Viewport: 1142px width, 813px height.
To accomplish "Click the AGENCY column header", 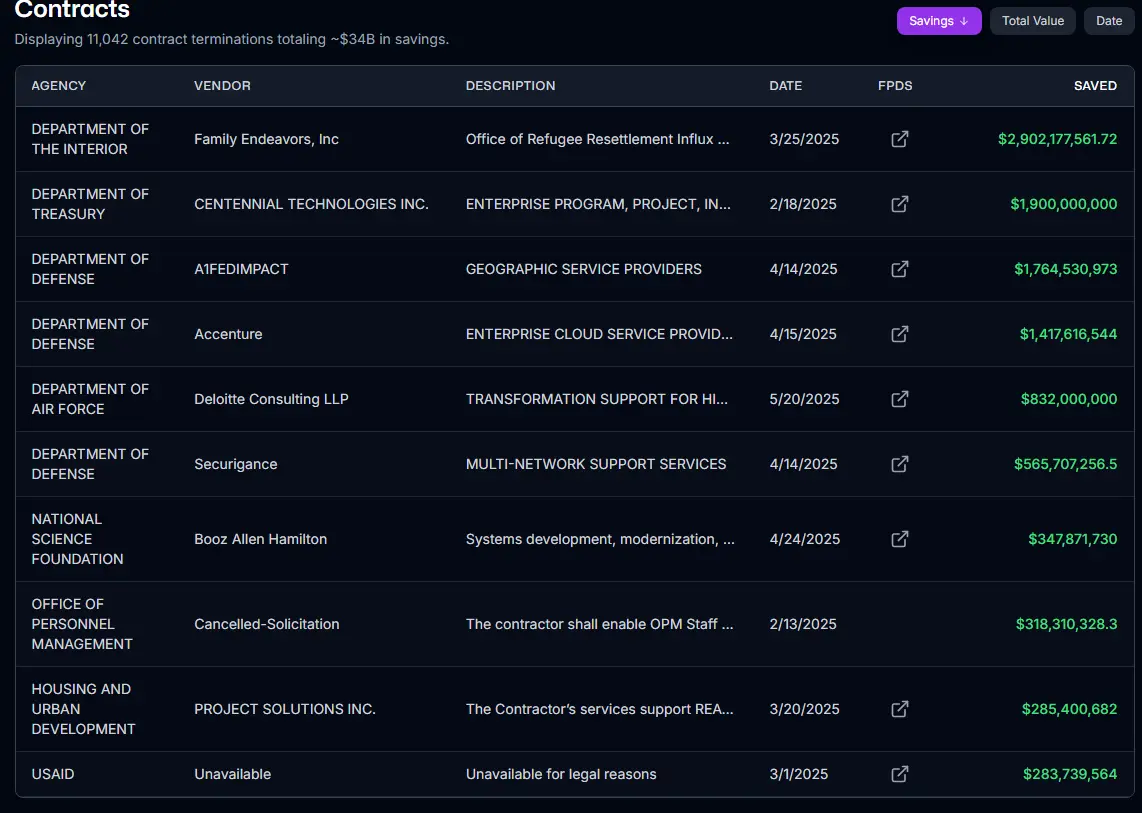I will 59,86.
